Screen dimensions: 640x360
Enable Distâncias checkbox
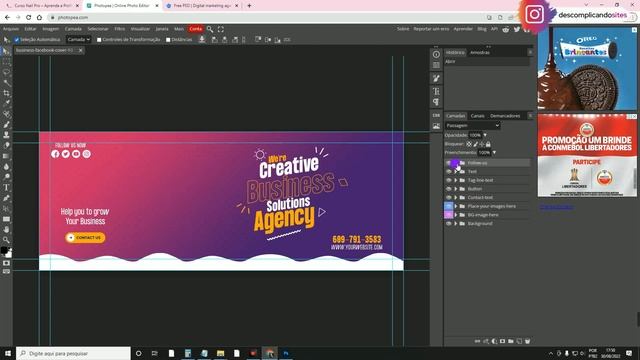coord(168,40)
